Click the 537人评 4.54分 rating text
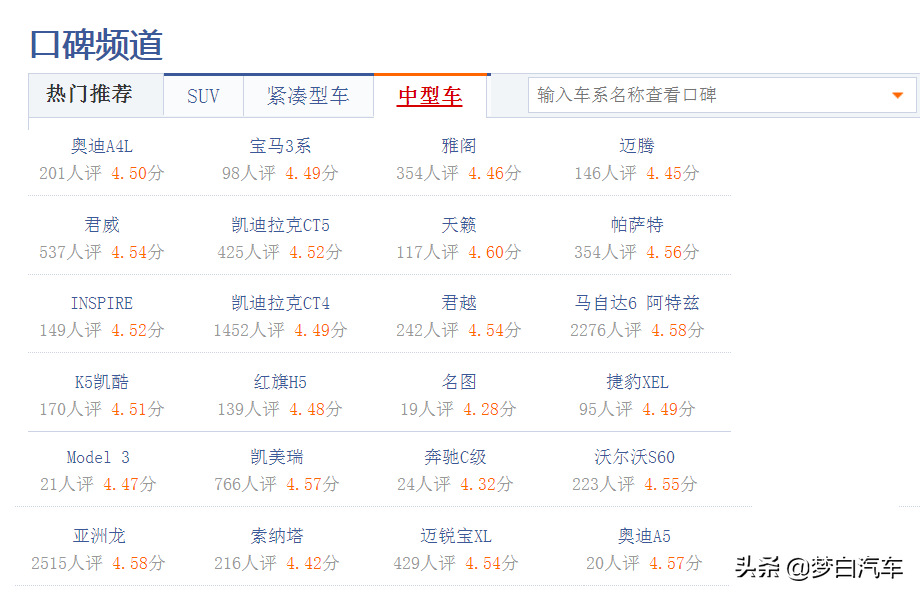This screenshot has width=920, height=596. tap(102, 252)
